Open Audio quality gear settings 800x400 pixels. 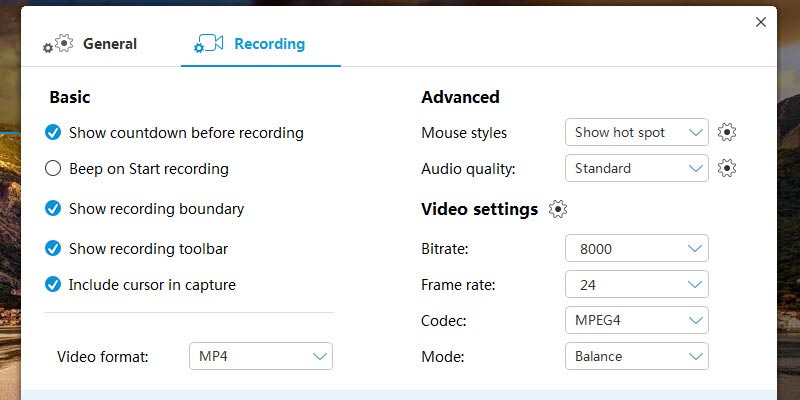pos(727,168)
